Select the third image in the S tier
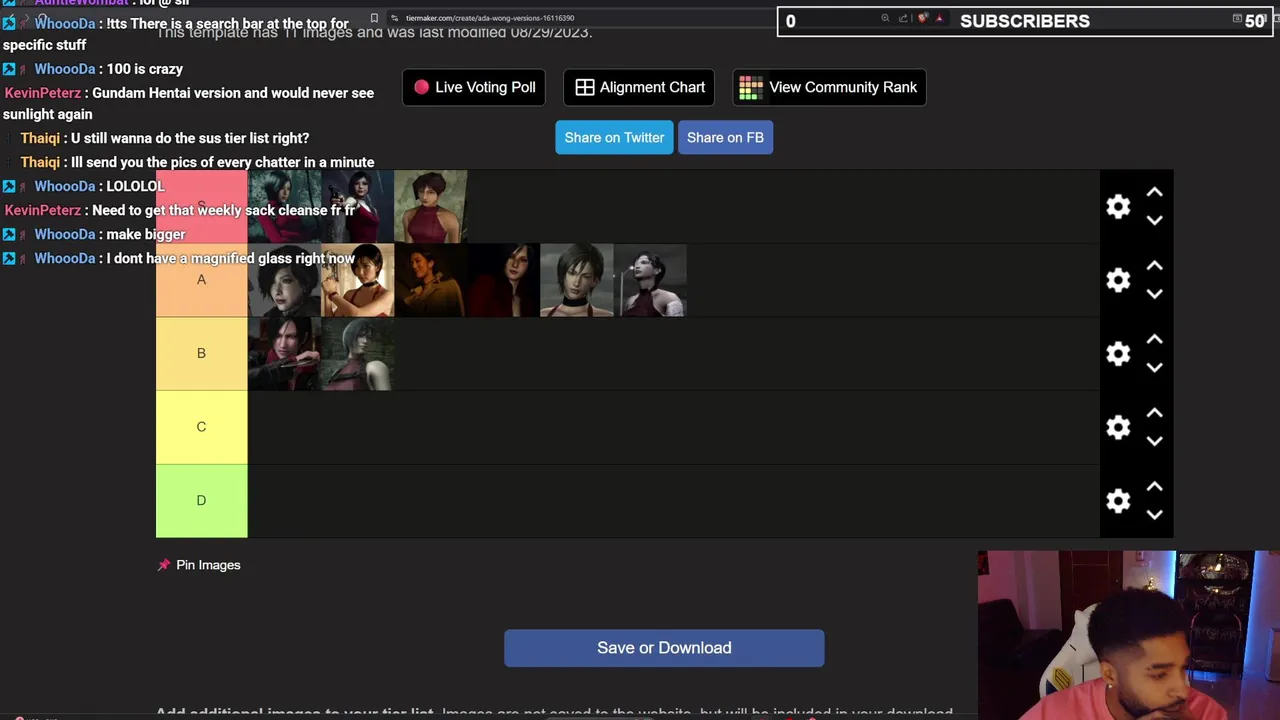The height and width of the screenshot is (720, 1280). pos(430,207)
